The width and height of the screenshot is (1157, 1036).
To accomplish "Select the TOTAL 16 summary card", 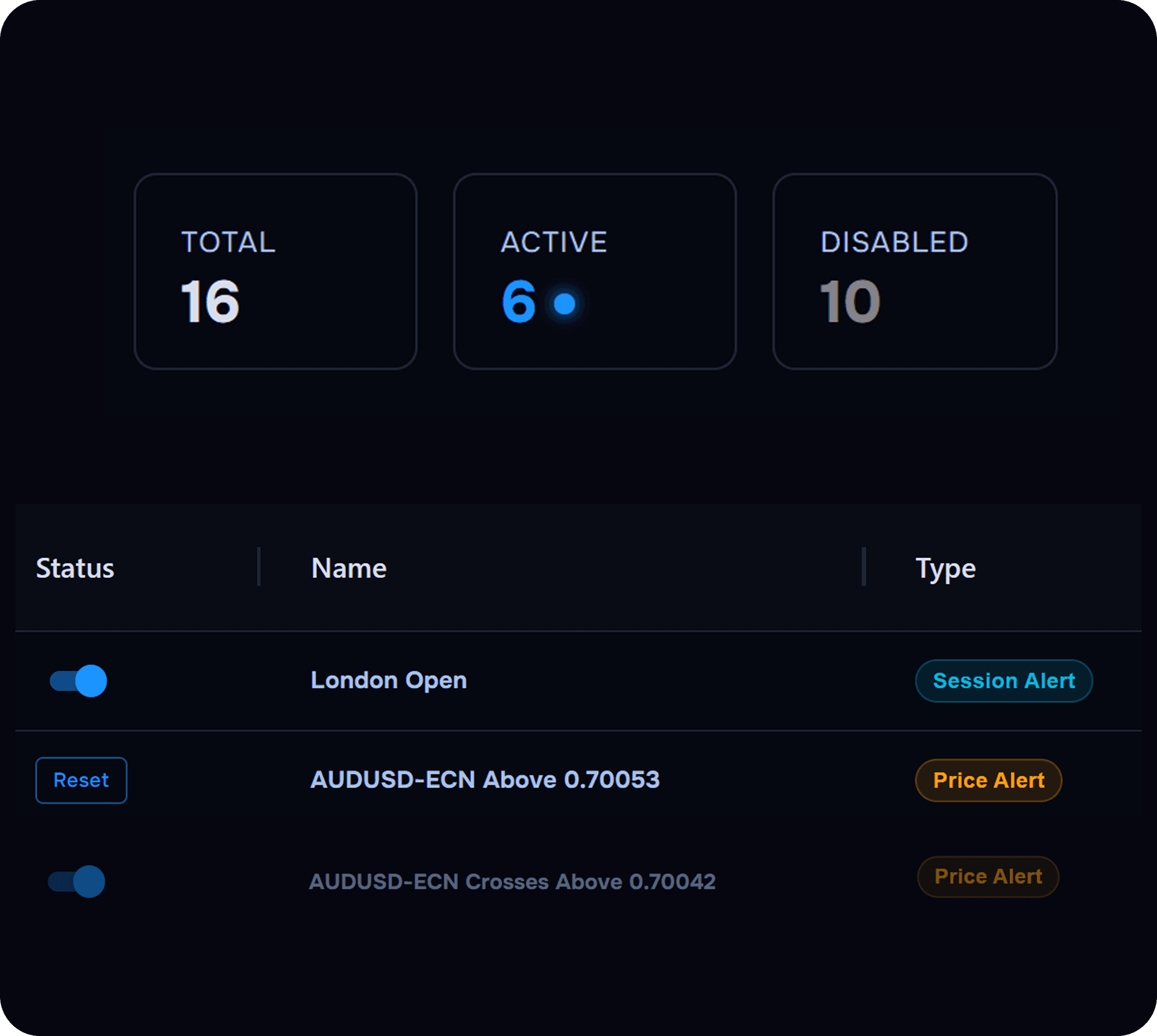I will [276, 272].
